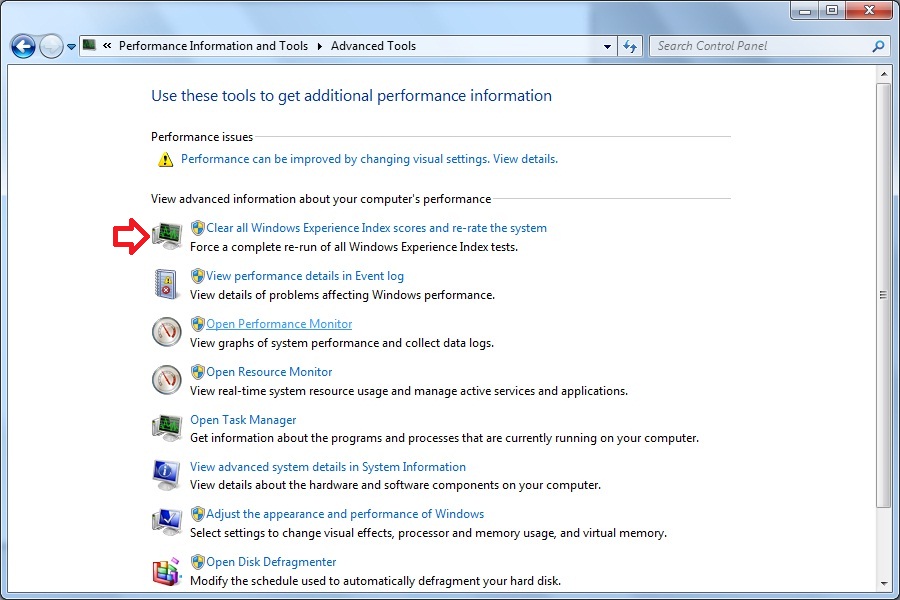Select the Resource Monitor gauge icon
Image resolution: width=900 pixels, height=600 pixels.
tap(166, 379)
